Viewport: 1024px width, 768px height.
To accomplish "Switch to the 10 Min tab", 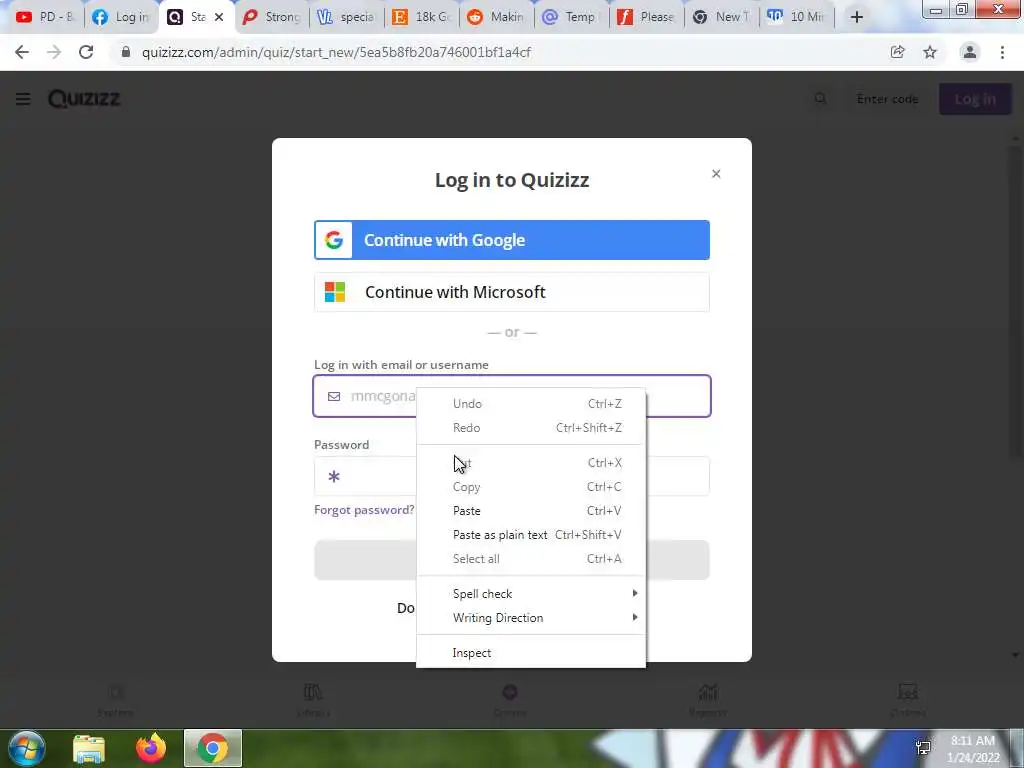I will coord(796,17).
